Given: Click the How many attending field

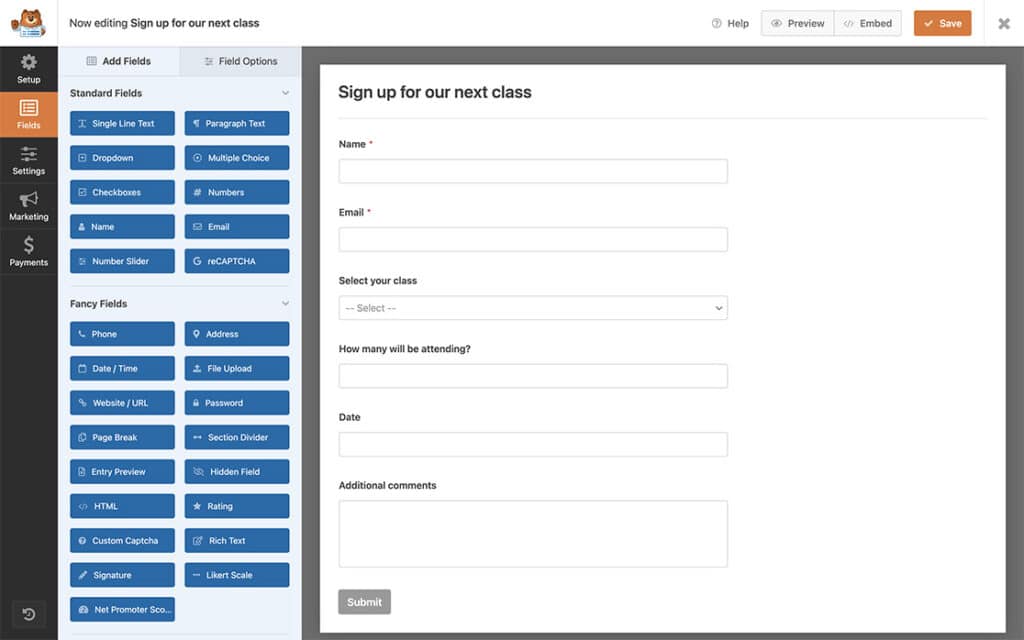Looking at the screenshot, I should (x=533, y=376).
